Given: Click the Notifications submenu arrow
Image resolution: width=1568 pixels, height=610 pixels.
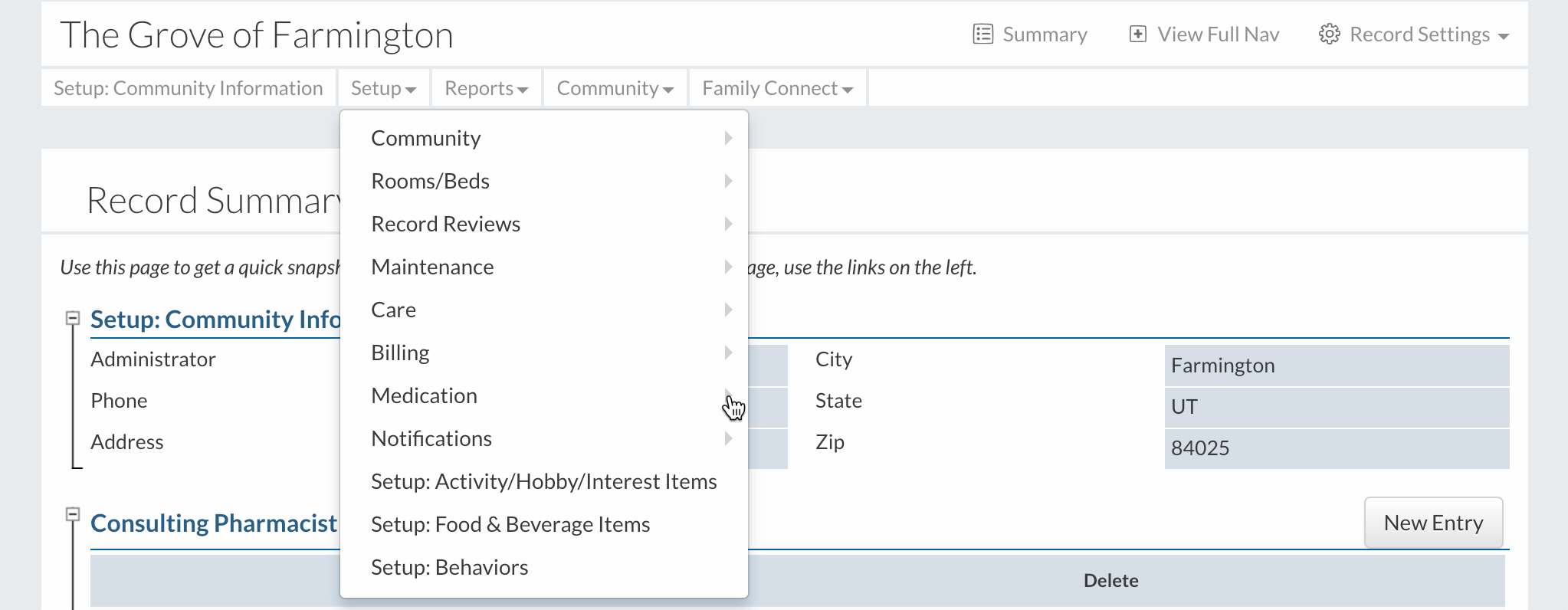Looking at the screenshot, I should pos(728,438).
